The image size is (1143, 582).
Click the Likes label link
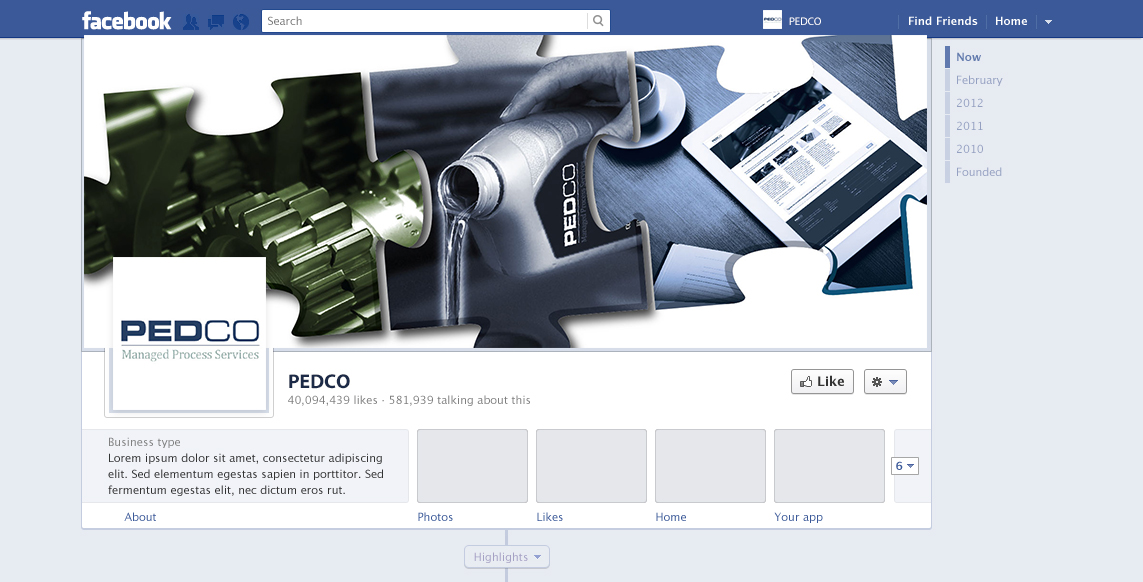(550, 517)
